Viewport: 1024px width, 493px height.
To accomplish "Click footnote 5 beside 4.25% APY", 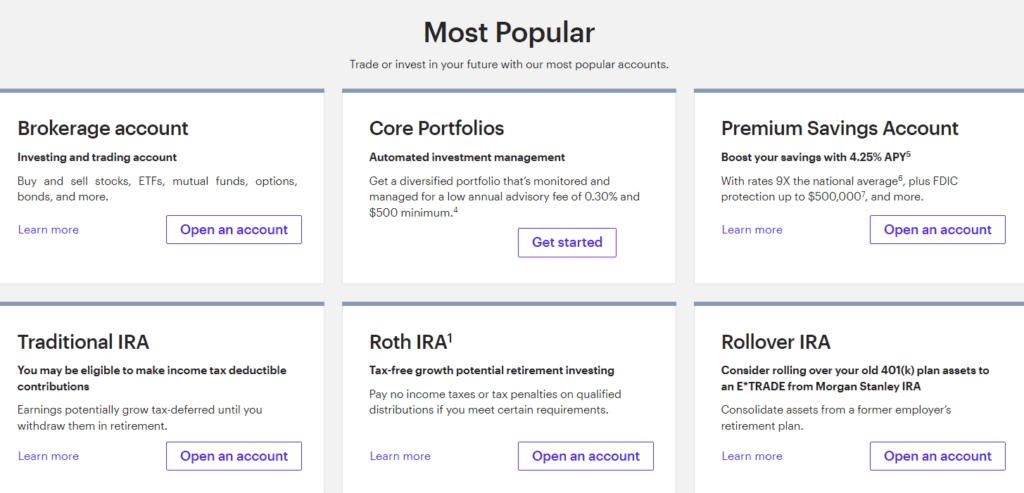I will (907, 154).
